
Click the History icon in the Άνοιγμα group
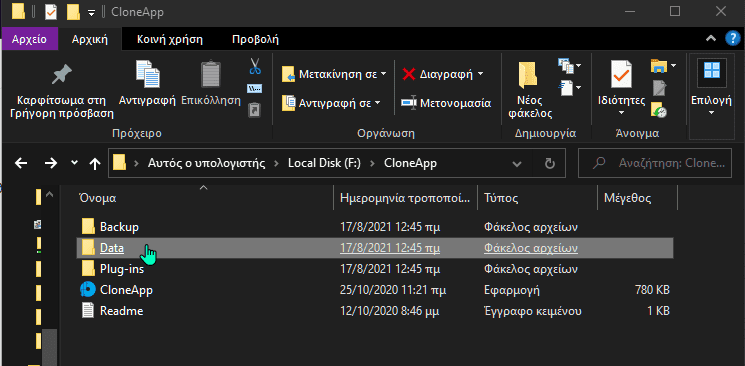click(659, 110)
